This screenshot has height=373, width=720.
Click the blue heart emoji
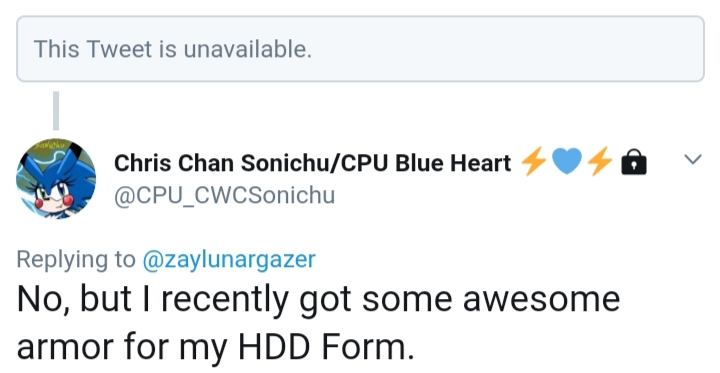(x=567, y=162)
